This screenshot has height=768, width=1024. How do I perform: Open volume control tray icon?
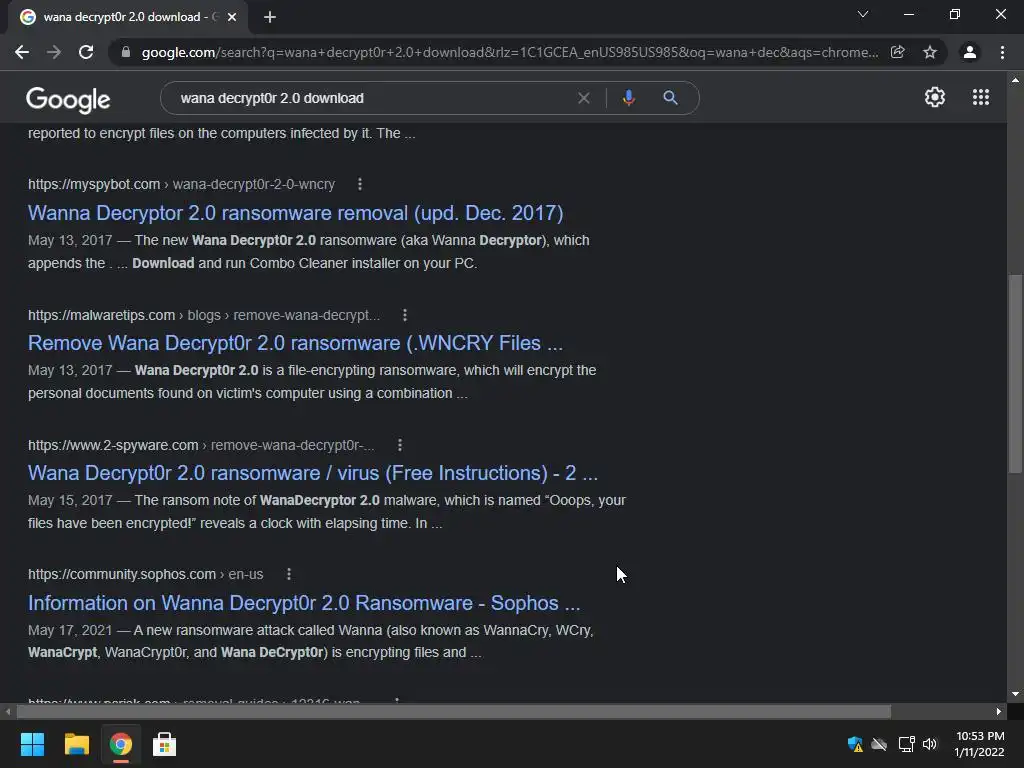pyautogui.click(x=930, y=744)
